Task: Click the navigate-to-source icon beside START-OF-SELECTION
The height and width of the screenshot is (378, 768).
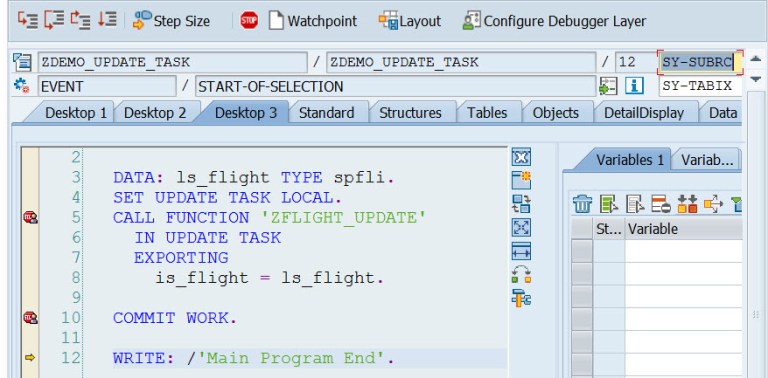Action: pyautogui.click(x=608, y=86)
